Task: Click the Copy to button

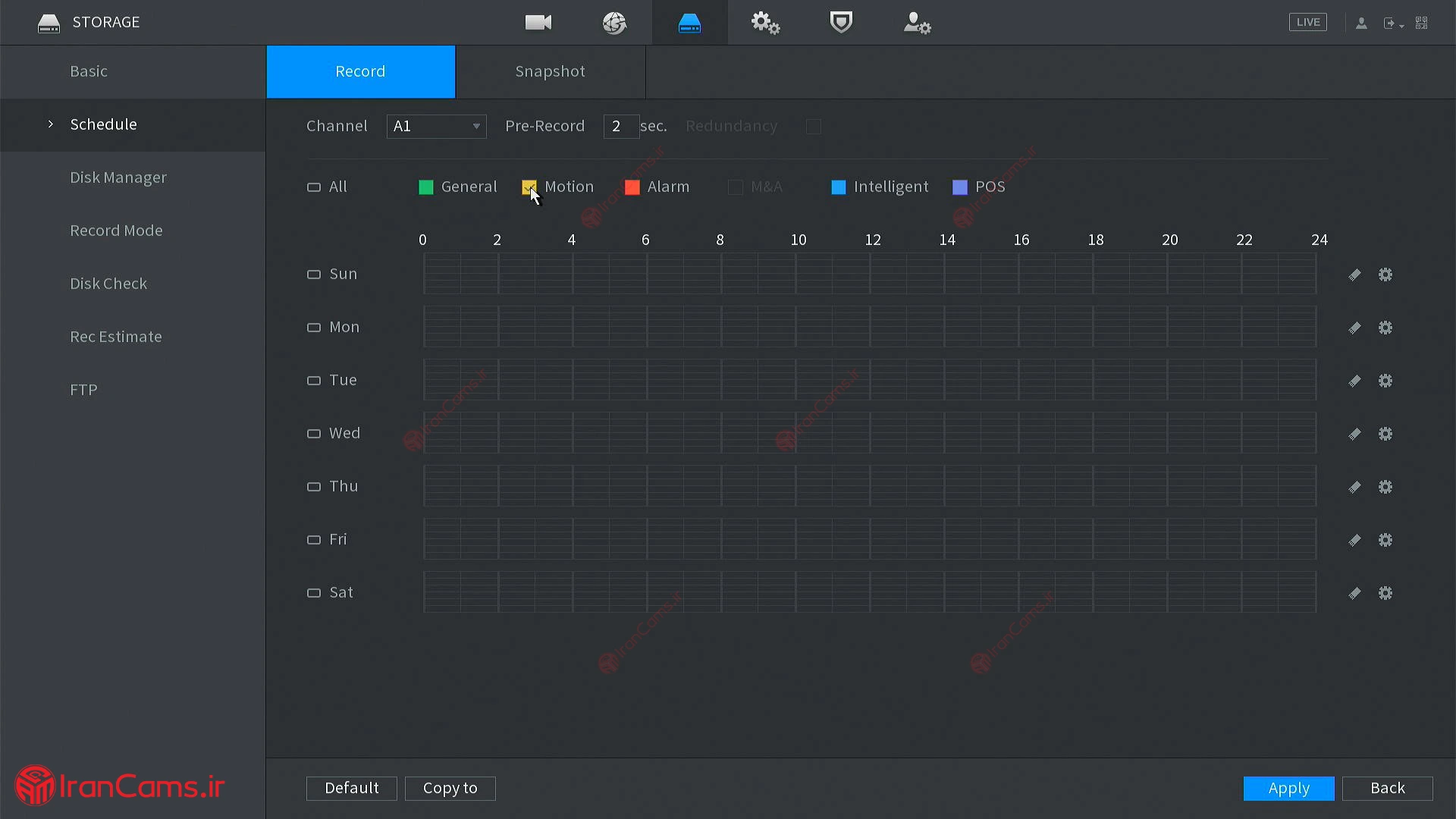Action: (x=450, y=788)
